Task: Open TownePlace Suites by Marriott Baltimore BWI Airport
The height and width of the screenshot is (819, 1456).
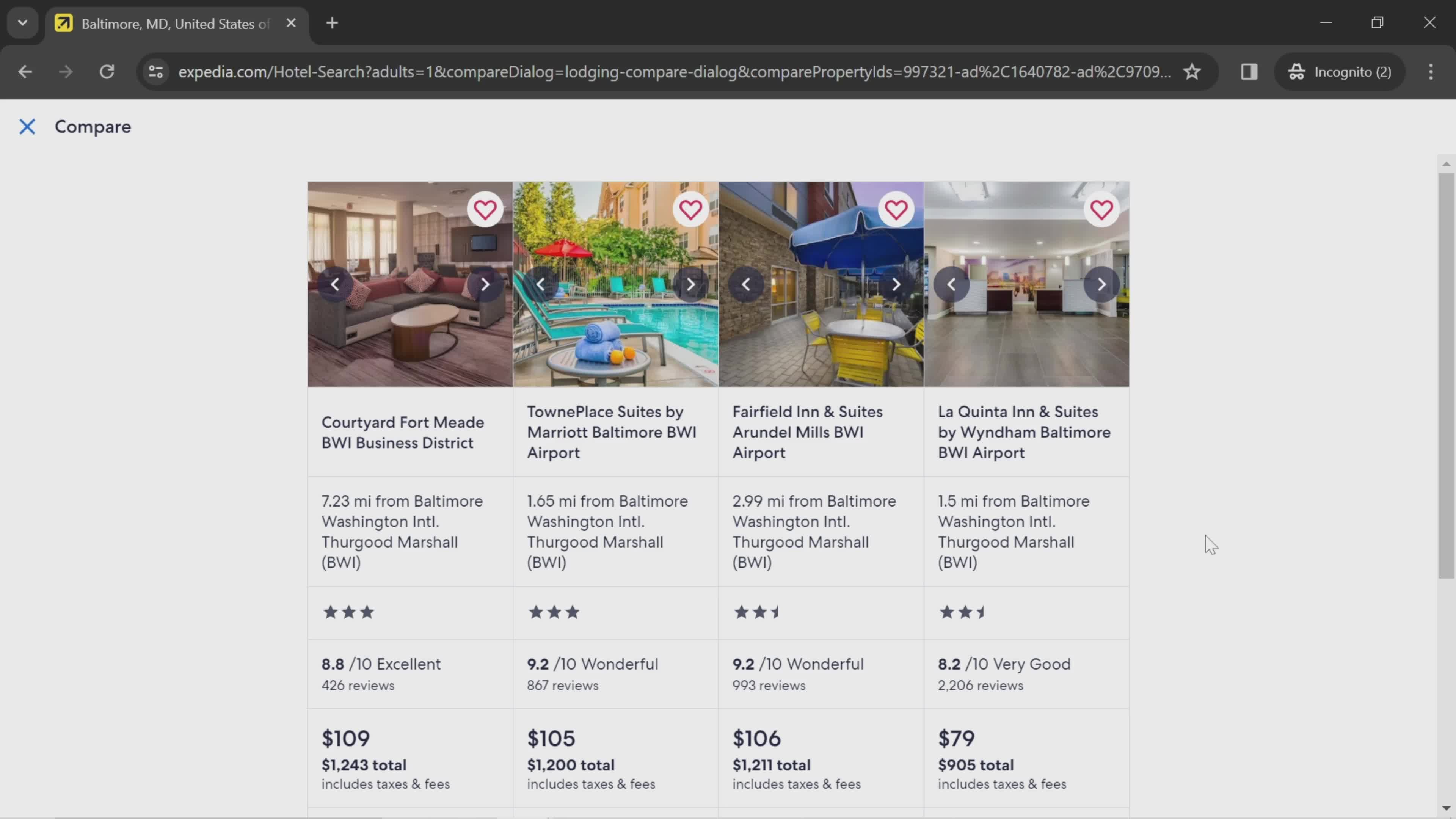Action: pos(612,432)
